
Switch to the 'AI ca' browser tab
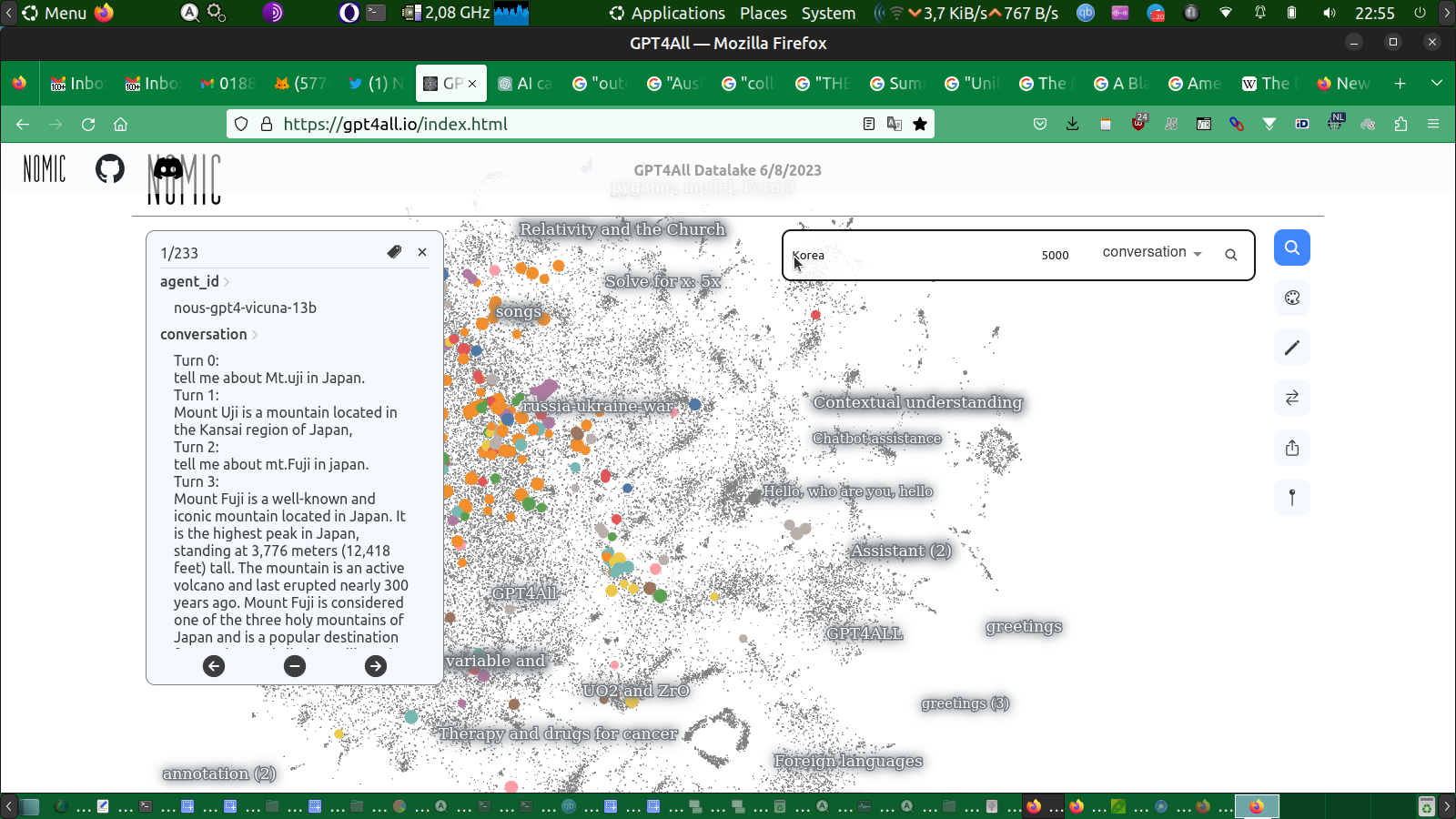(x=526, y=83)
